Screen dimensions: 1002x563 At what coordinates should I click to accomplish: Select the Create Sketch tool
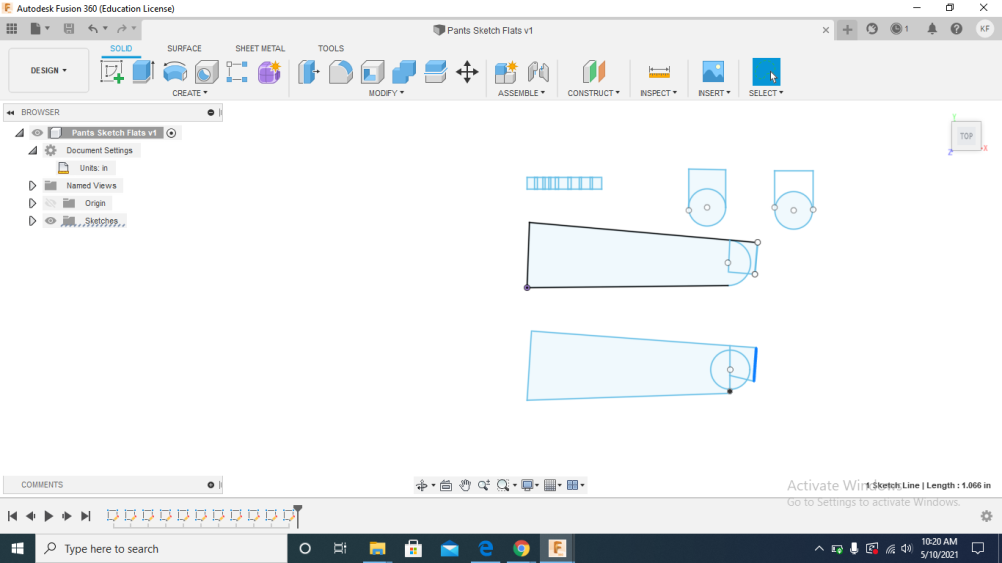(x=112, y=72)
